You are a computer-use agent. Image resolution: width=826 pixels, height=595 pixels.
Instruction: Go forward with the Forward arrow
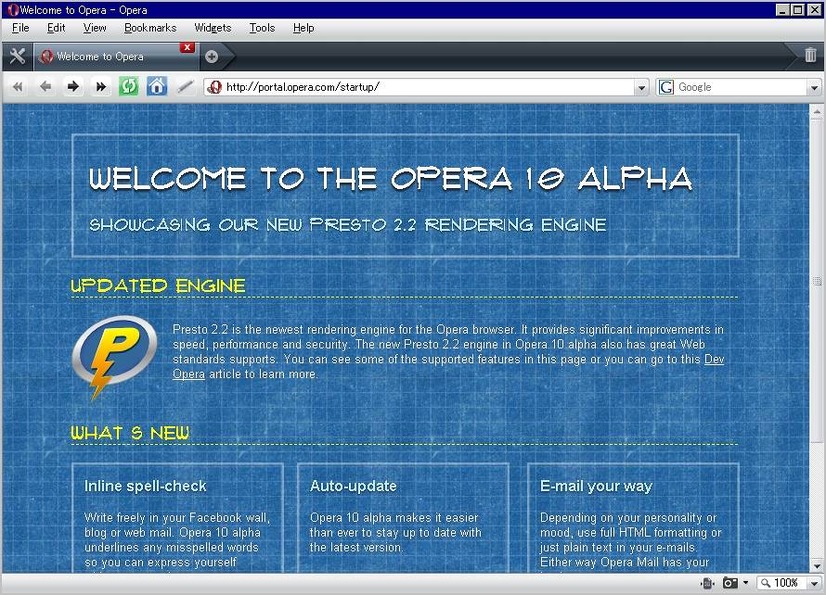point(73,86)
